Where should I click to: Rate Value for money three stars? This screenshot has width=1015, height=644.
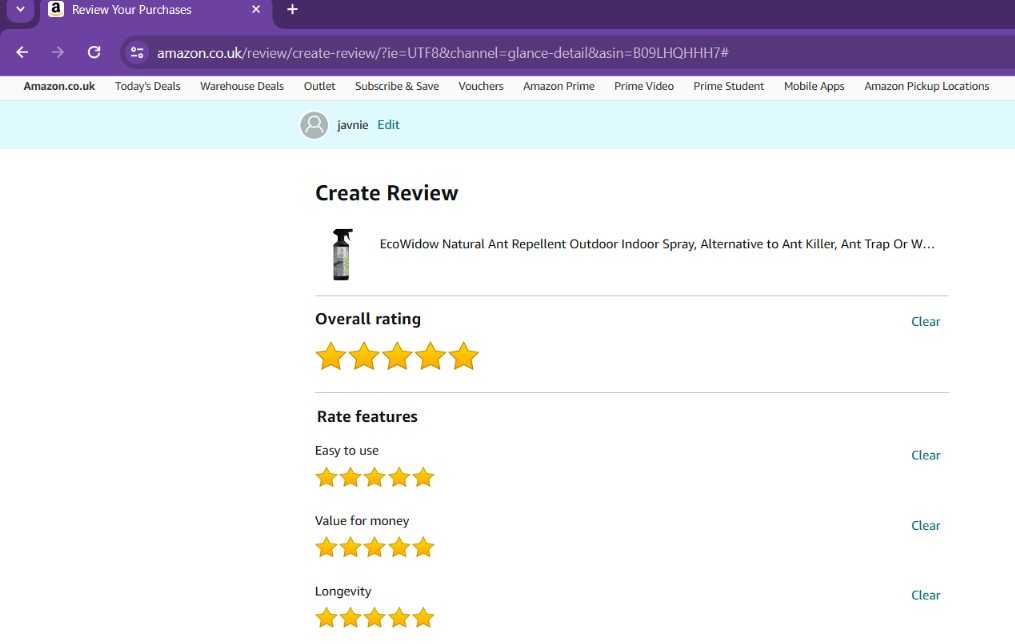point(375,548)
